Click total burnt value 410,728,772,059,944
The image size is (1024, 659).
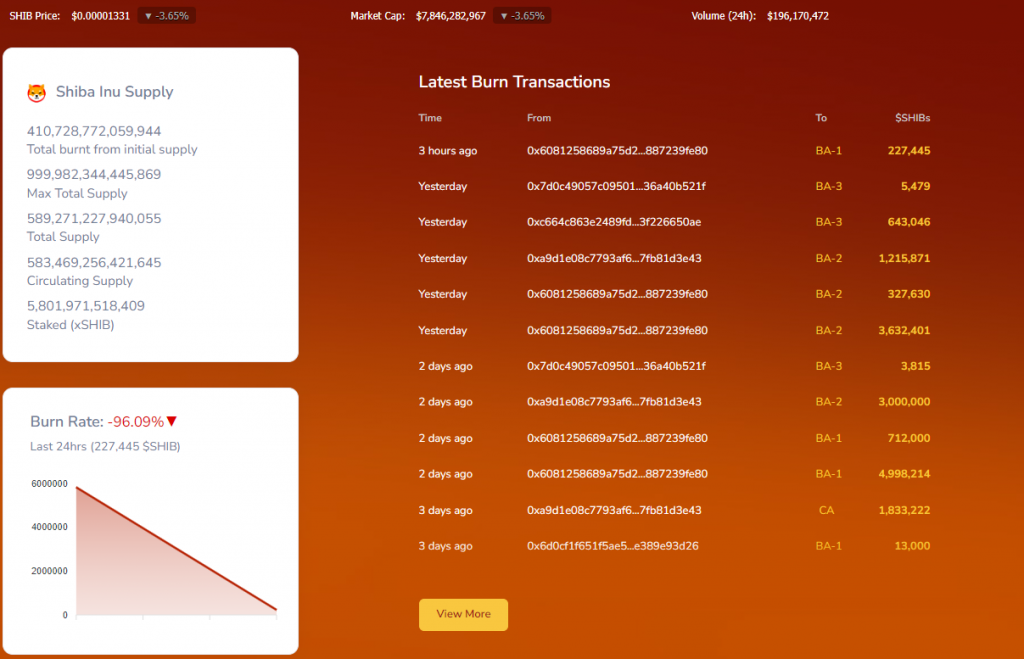(x=93, y=131)
